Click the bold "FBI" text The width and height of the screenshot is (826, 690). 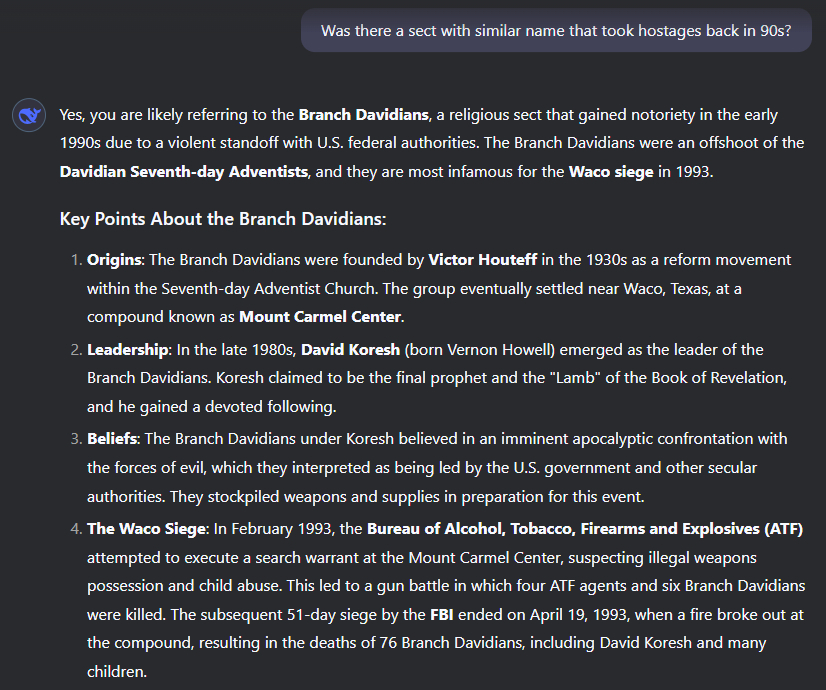(x=441, y=615)
